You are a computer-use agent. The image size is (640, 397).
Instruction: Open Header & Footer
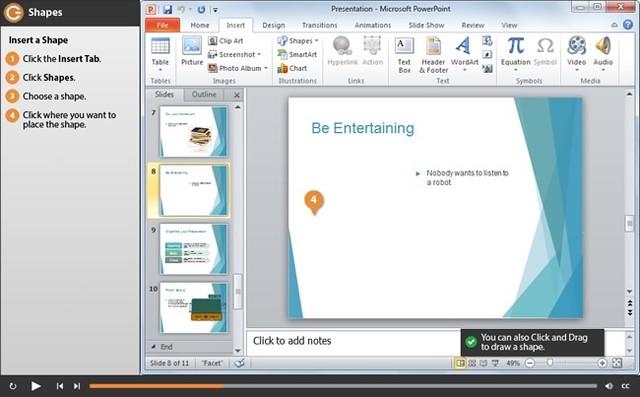coord(433,55)
